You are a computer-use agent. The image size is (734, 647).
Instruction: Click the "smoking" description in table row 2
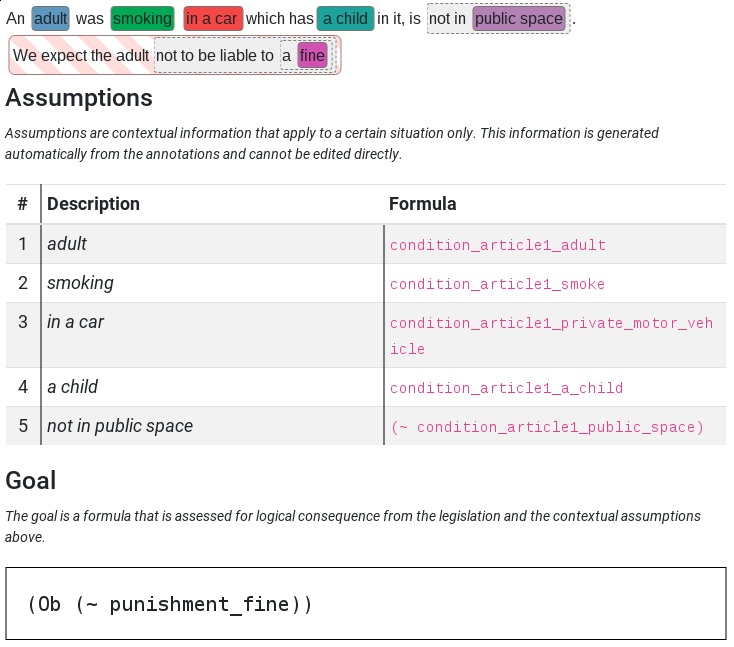tap(80, 283)
